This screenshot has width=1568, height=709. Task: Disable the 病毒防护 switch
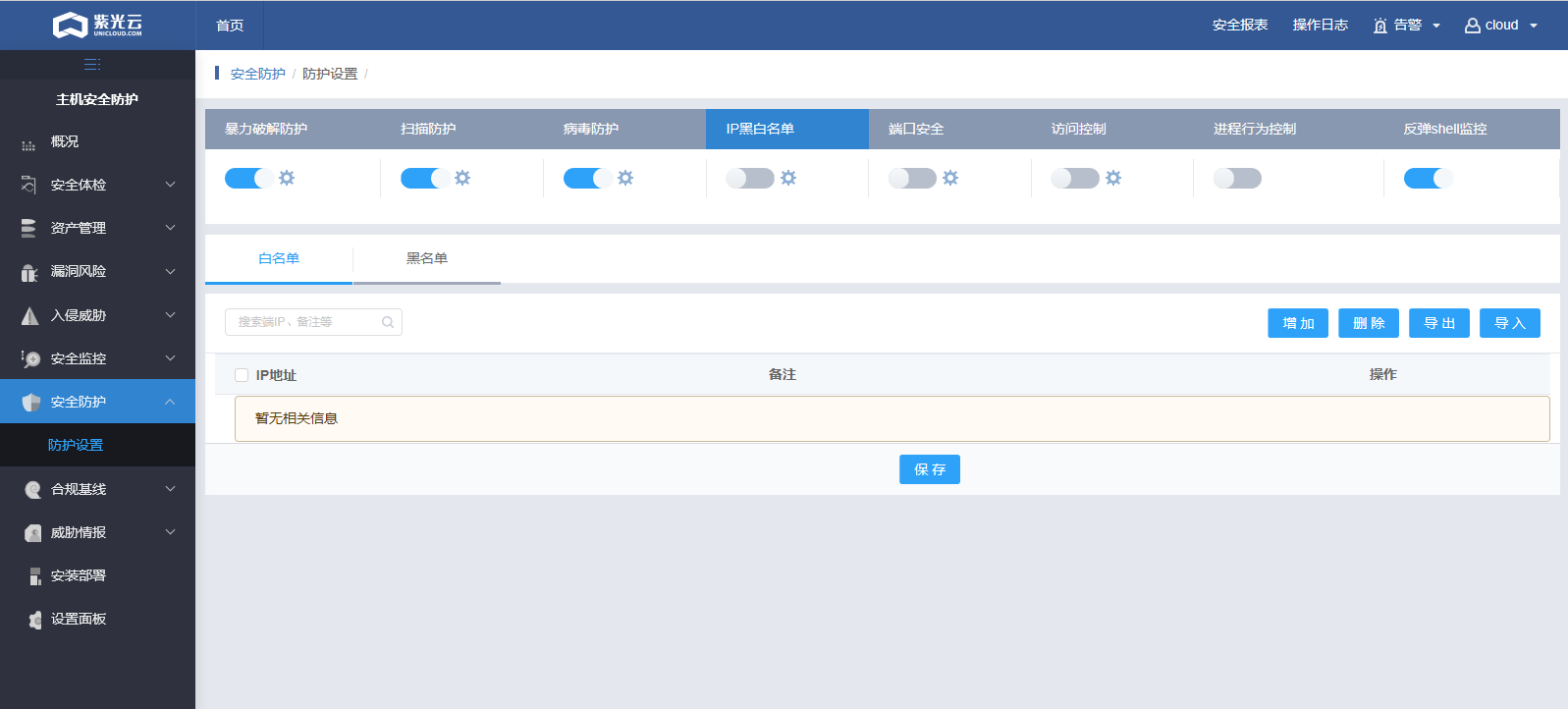pyautogui.click(x=588, y=178)
